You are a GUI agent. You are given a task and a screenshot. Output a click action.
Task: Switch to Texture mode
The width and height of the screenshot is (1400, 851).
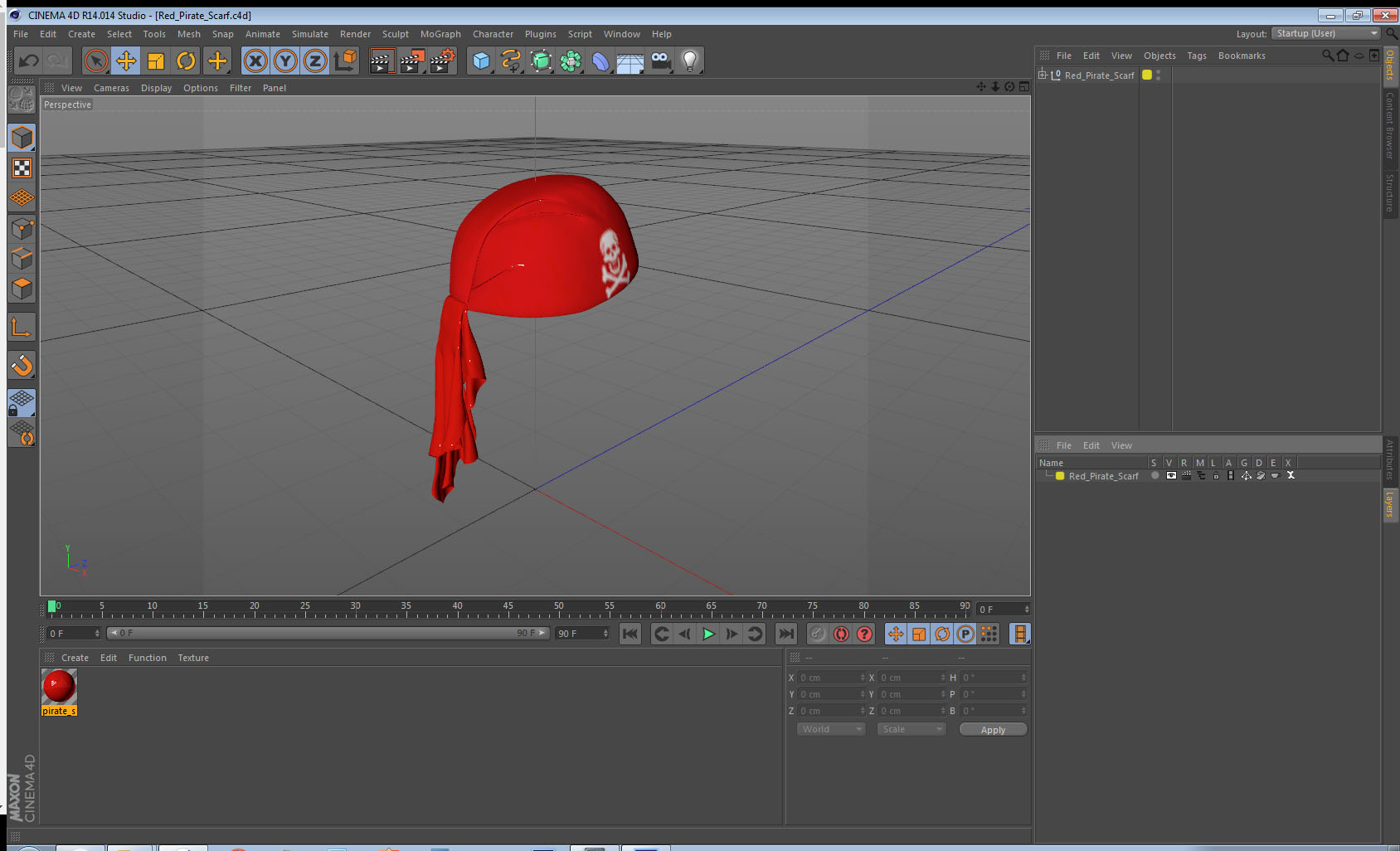pyautogui.click(x=22, y=168)
